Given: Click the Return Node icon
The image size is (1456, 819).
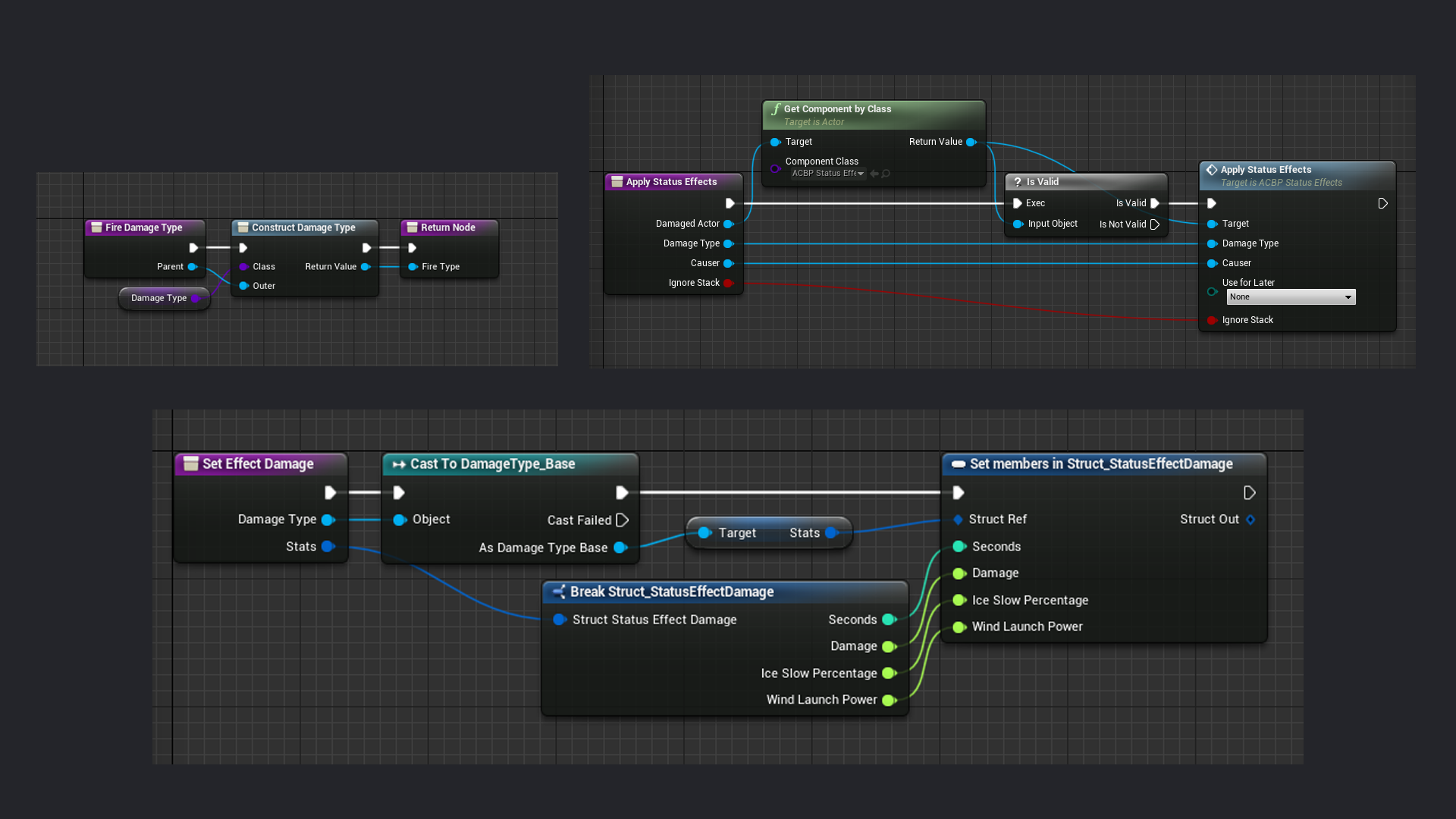Looking at the screenshot, I should 412,227.
